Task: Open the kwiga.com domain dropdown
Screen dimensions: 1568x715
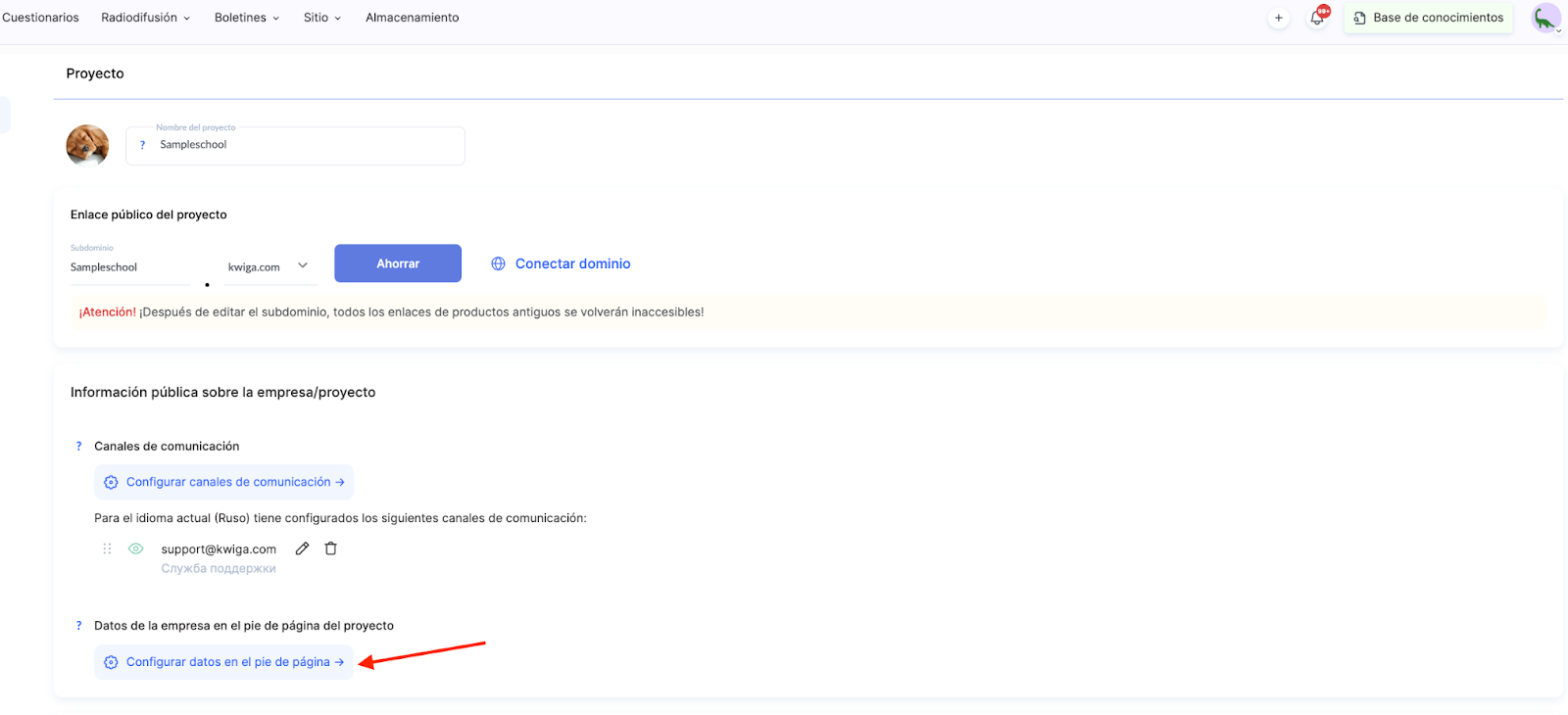Action: (x=270, y=266)
